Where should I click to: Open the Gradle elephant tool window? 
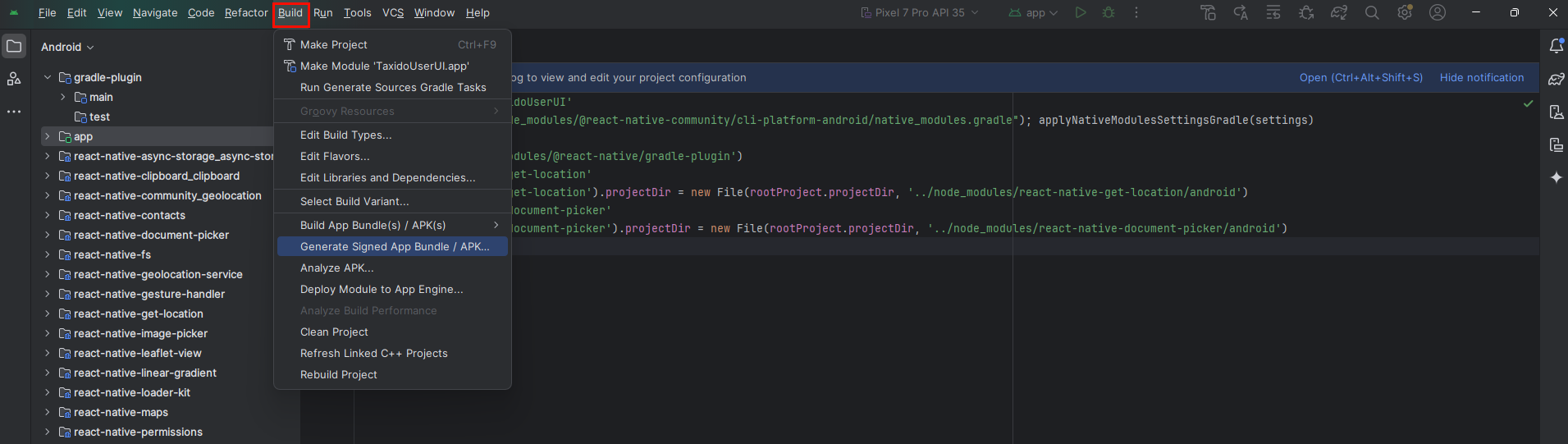1556,79
